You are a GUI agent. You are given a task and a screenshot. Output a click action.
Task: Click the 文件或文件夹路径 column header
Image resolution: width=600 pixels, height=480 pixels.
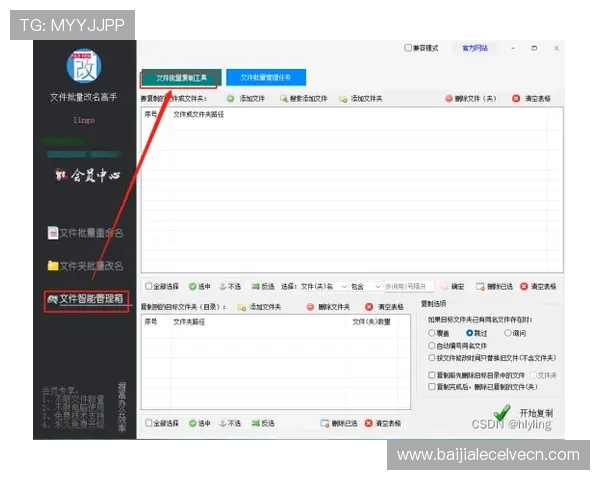(199, 114)
